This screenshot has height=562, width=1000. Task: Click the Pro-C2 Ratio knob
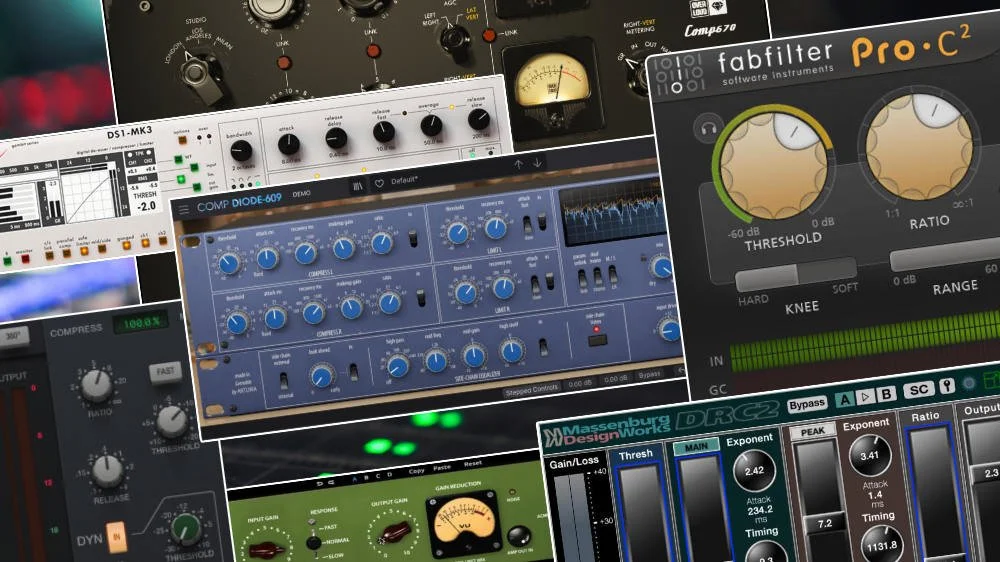919,148
